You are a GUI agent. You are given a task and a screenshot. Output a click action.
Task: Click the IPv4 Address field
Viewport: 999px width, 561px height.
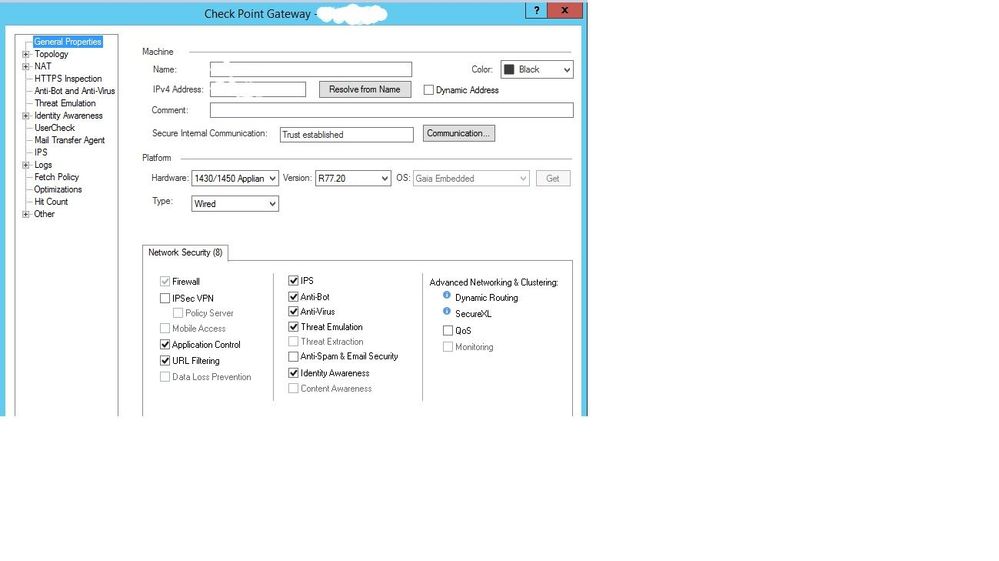pos(258,90)
